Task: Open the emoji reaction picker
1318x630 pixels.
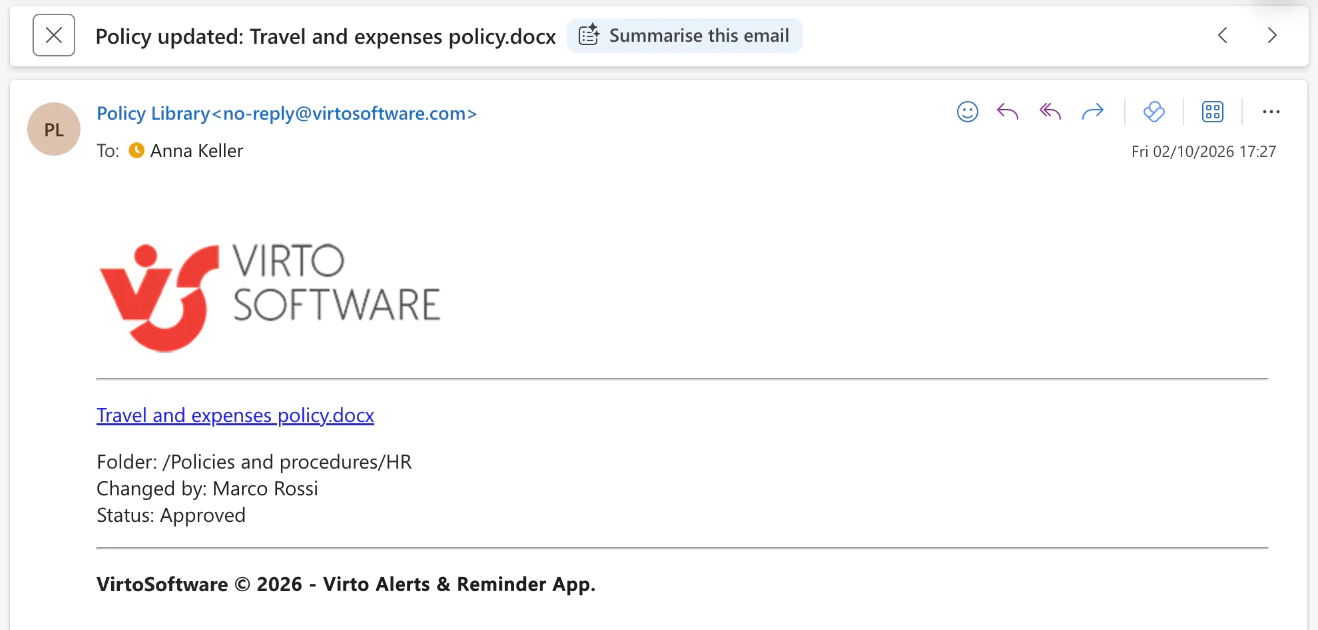Action: tap(967, 112)
